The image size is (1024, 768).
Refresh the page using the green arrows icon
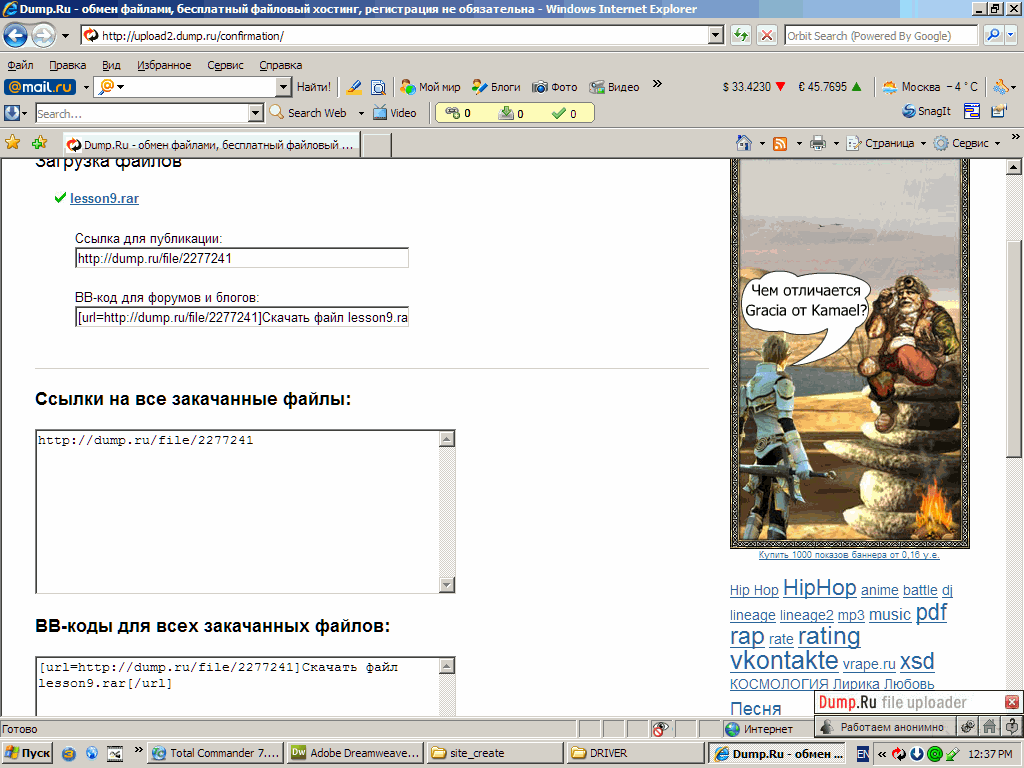tap(741, 35)
